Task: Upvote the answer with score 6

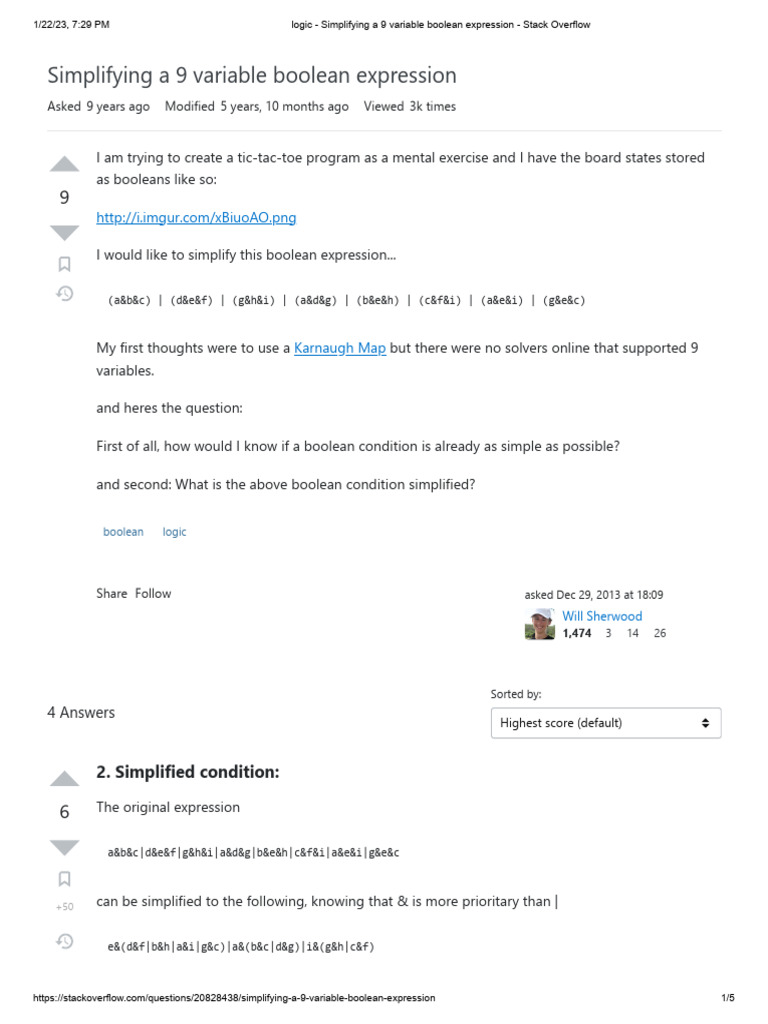Action: click(x=64, y=779)
